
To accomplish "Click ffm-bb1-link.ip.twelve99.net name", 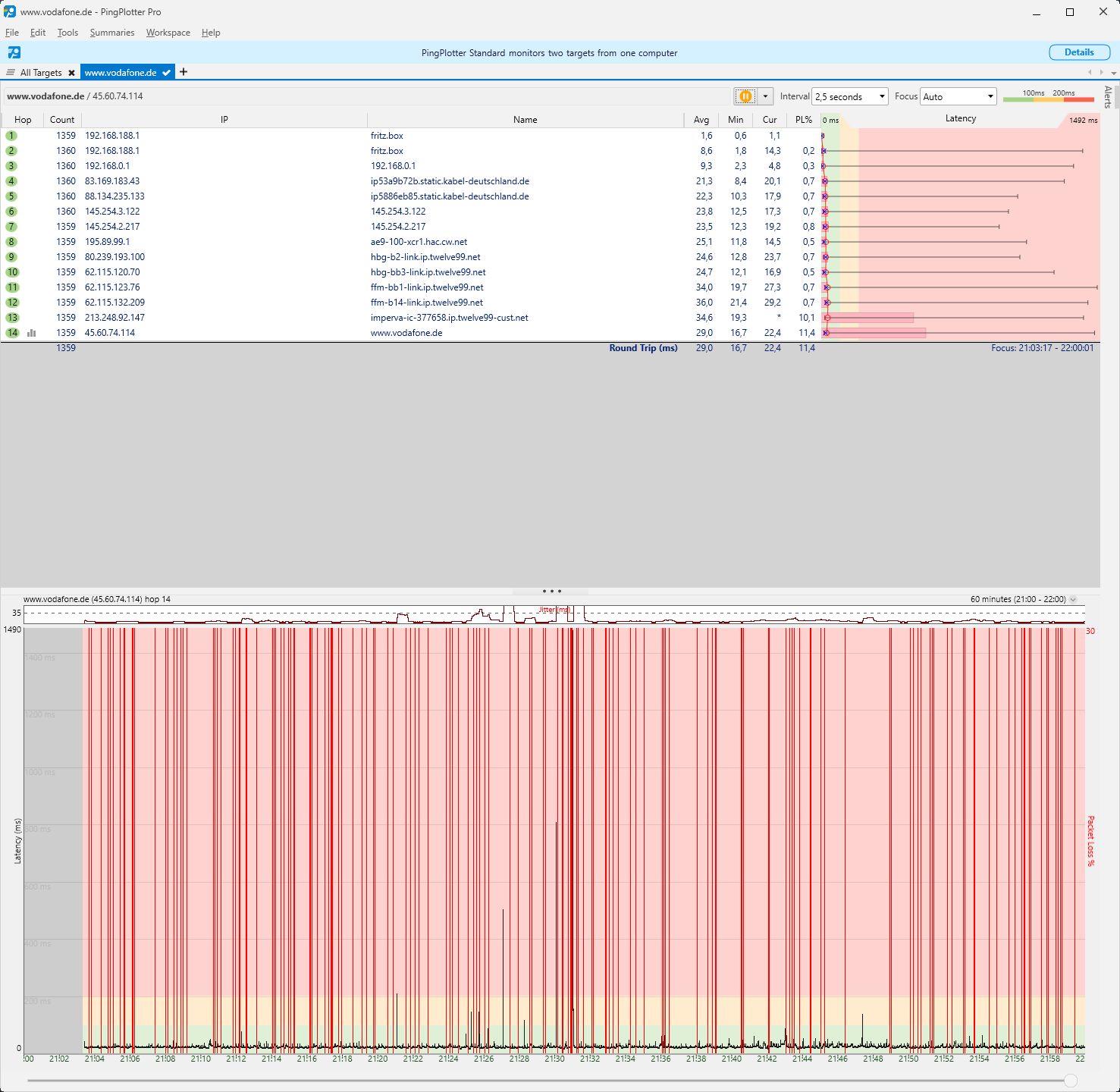I will (427, 287).
